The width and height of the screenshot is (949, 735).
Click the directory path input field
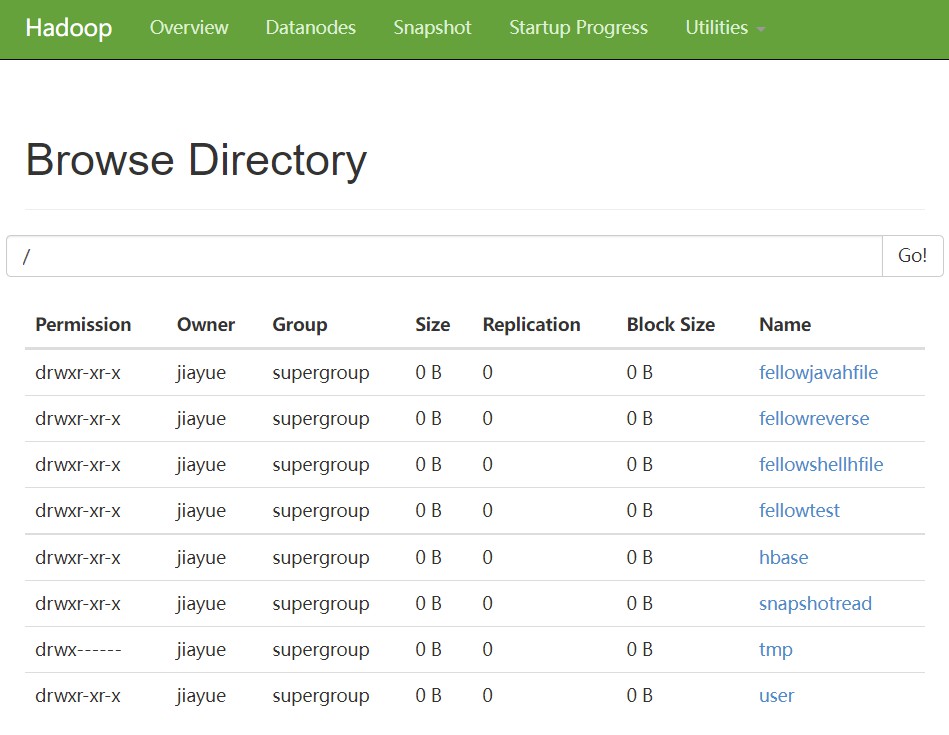[444, 256]
